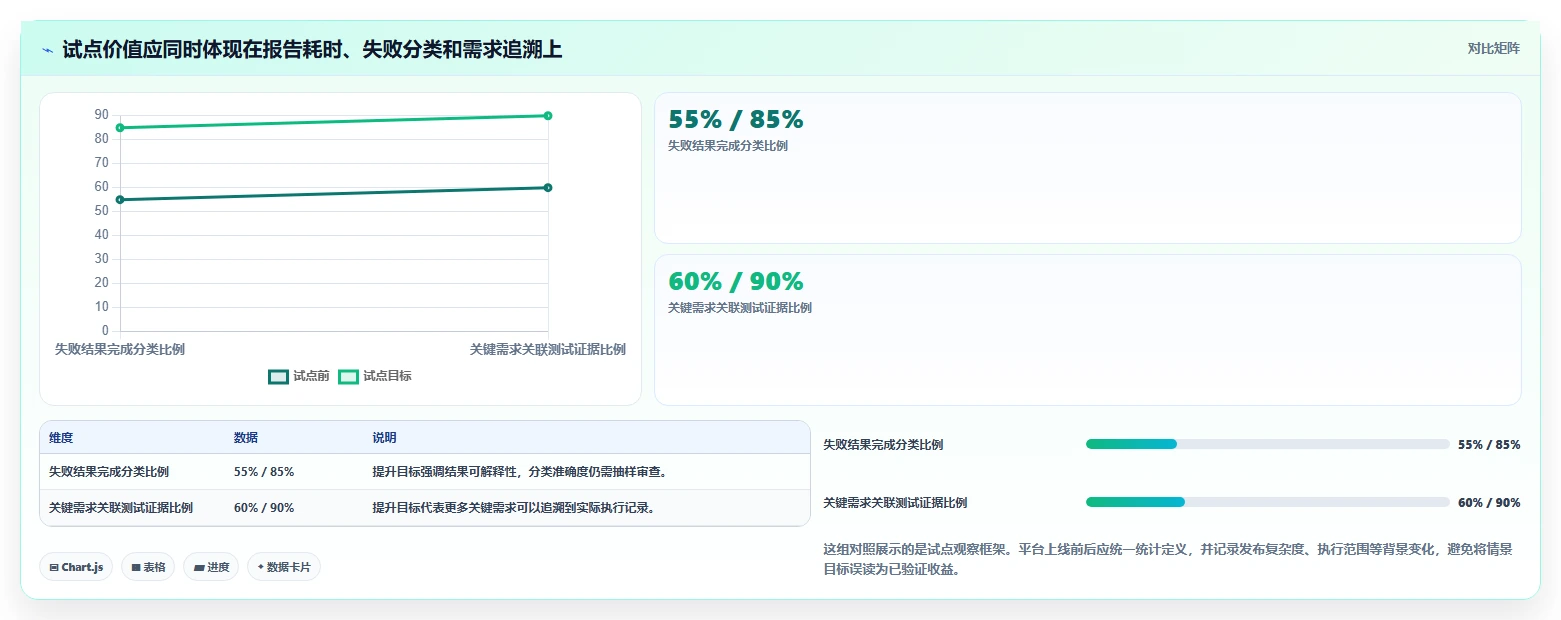Click progress label 关键需求关联测试证据比例
Viewport: 1561px width, 620px height.
pyautogui.click(x=895, y=503)
